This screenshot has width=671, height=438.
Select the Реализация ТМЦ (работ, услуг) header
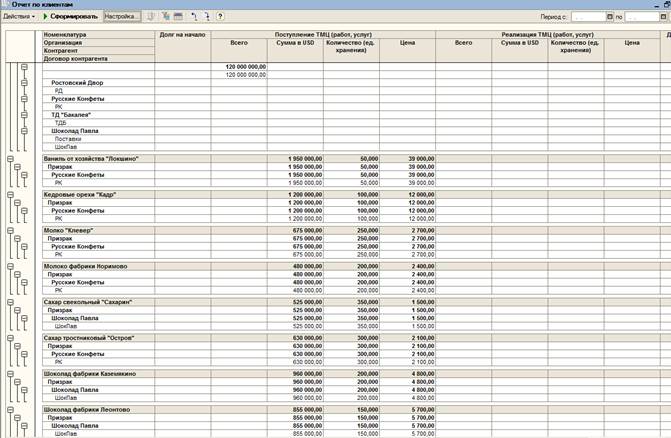pyautogui.click(x=548, y=35)
